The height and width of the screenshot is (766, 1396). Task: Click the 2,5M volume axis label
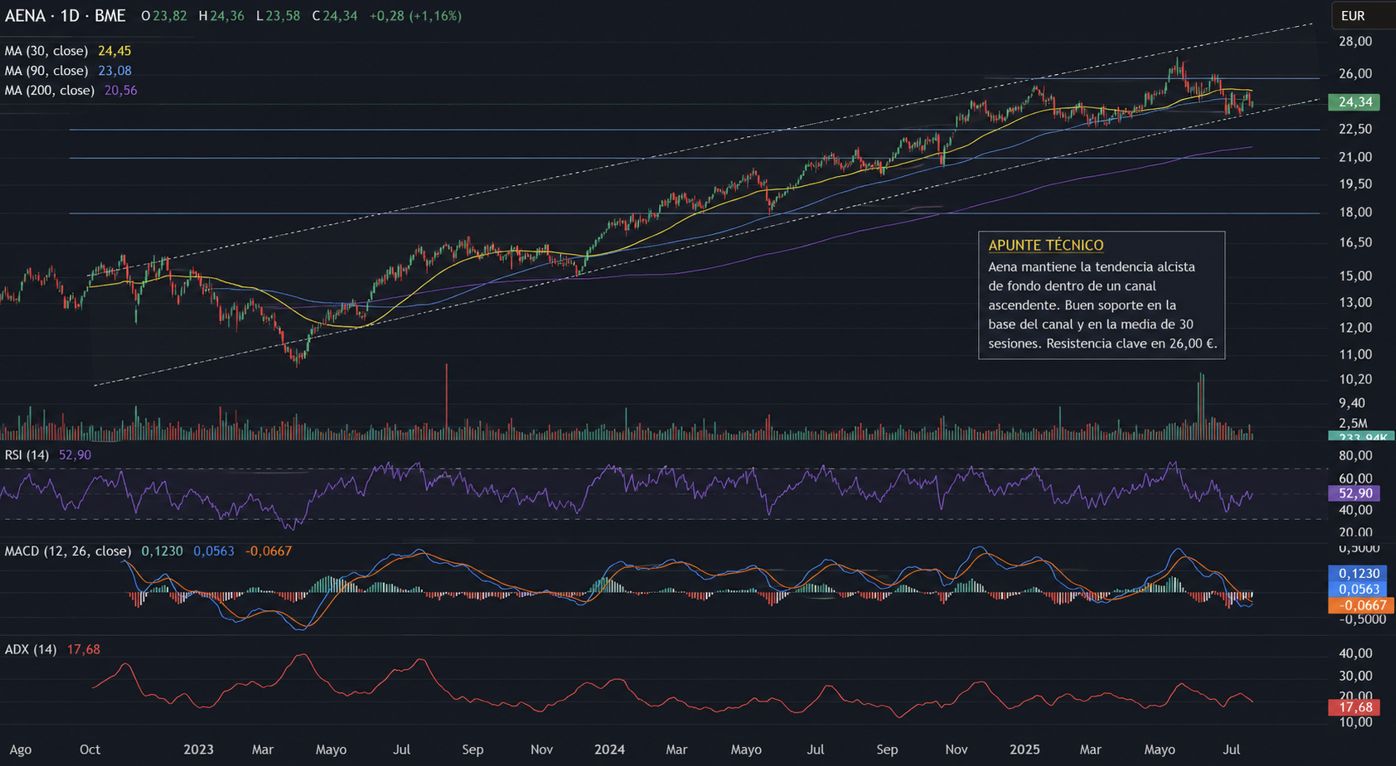(x=1353, y=424)
